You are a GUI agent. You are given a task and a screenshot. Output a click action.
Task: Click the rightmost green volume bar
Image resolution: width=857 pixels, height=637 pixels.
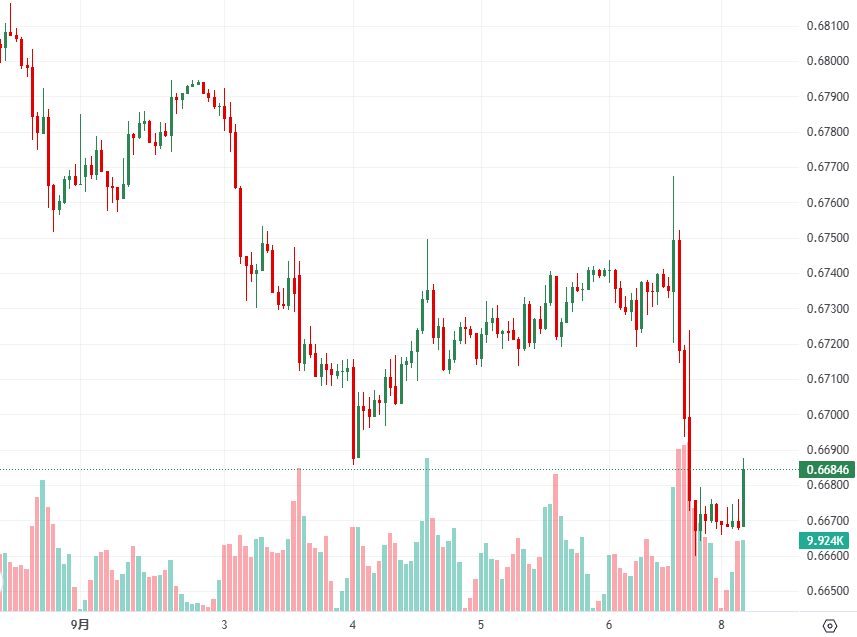click(743, 575)
